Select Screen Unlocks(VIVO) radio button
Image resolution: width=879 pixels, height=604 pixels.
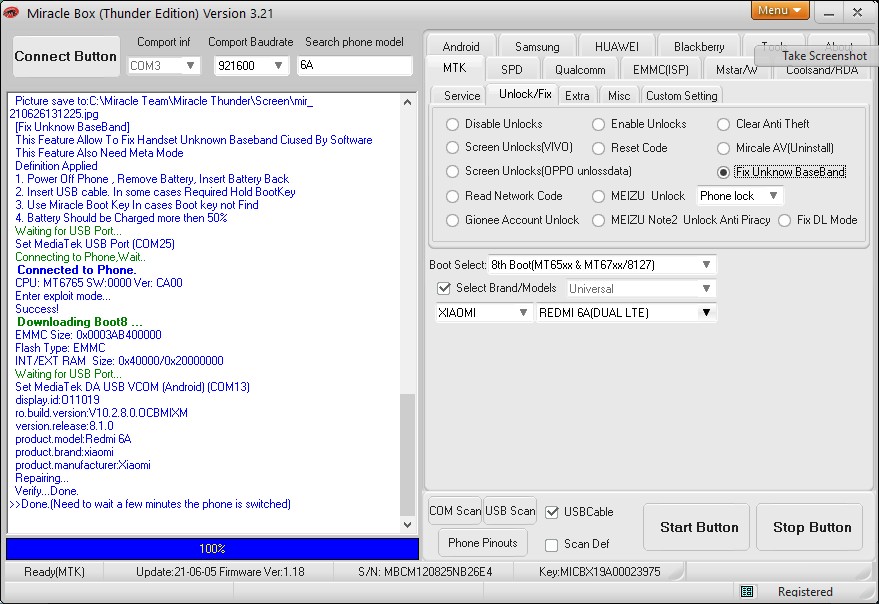point(452,147)
